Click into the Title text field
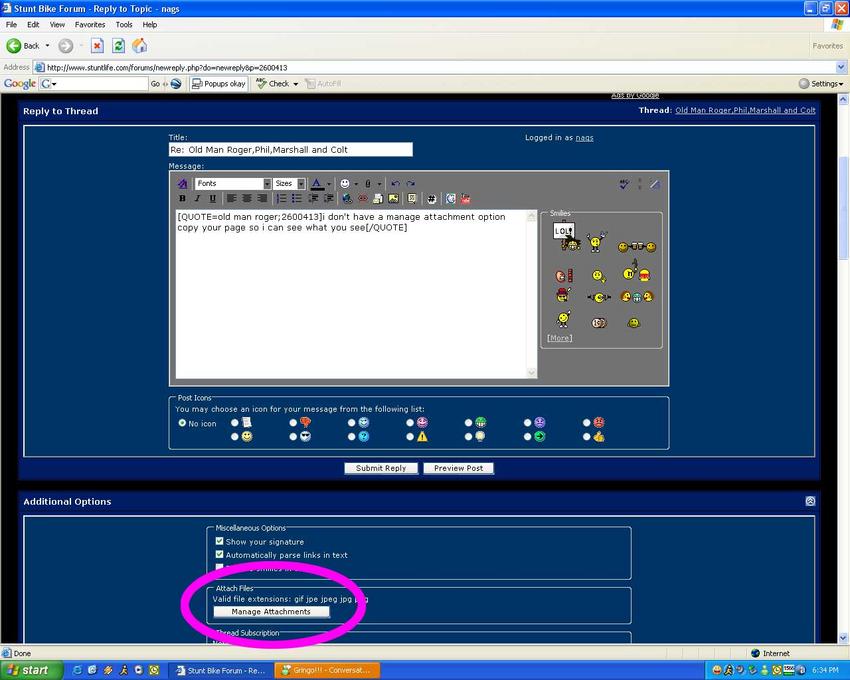The image size is (850, 680). [290, 150]
